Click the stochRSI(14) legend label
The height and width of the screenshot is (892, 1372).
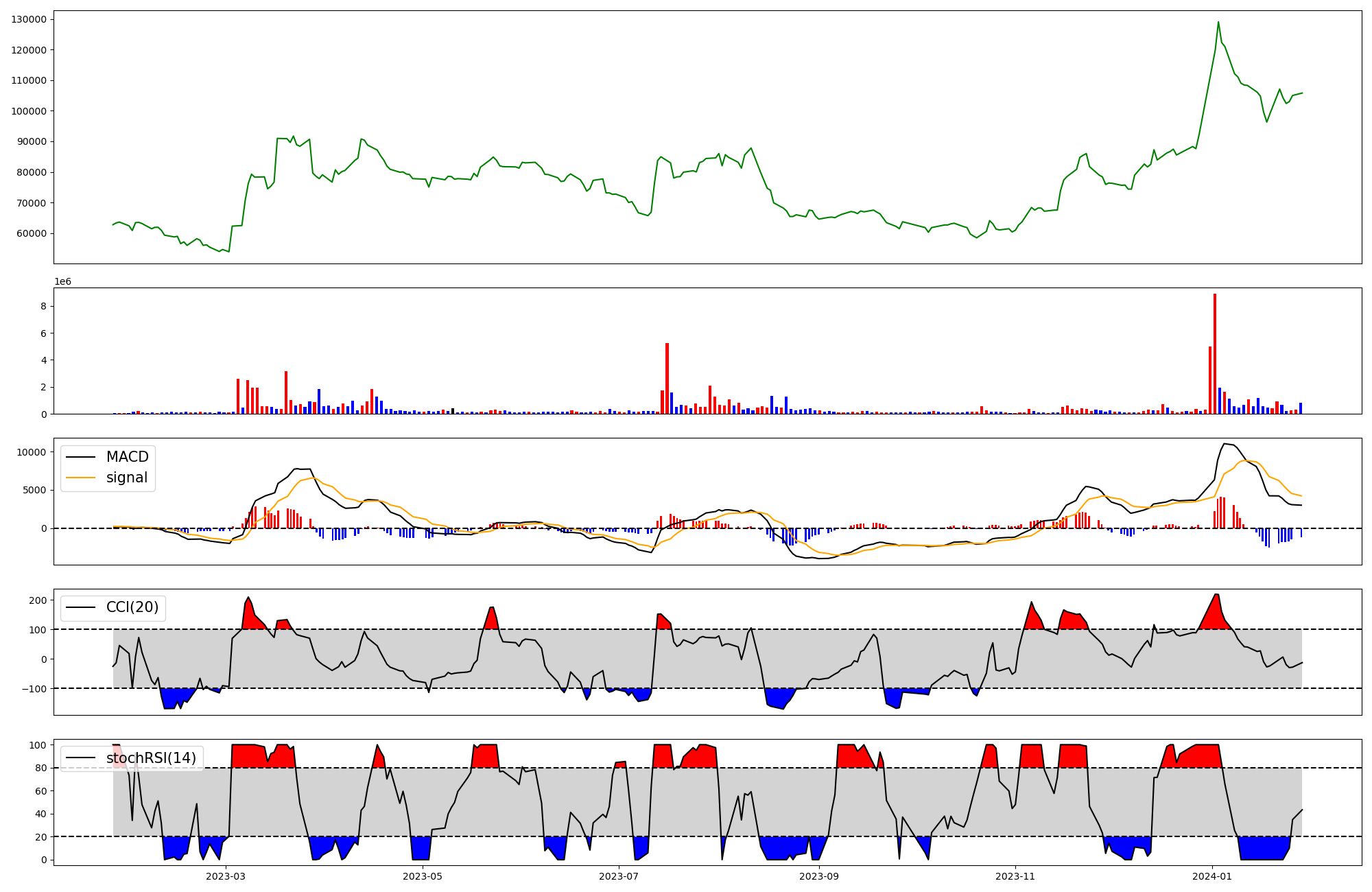click(x=151, y=758)
